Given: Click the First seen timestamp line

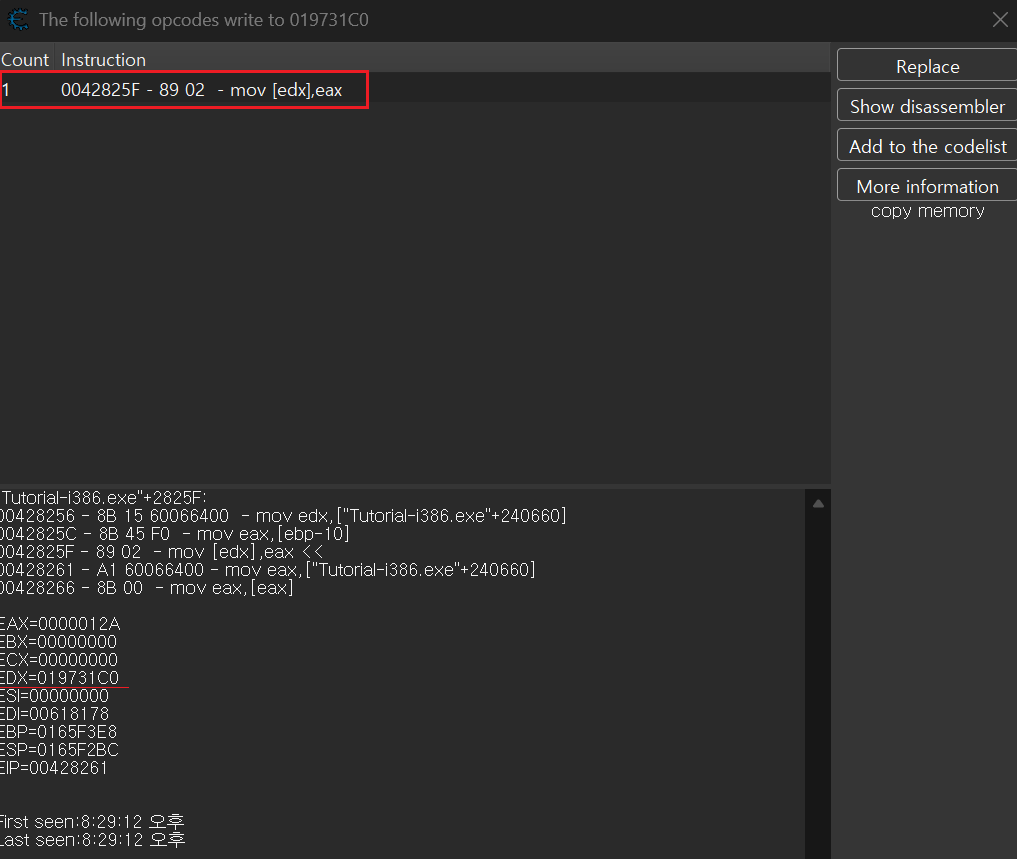Looking at the screenshot, I should click(92, 822).
